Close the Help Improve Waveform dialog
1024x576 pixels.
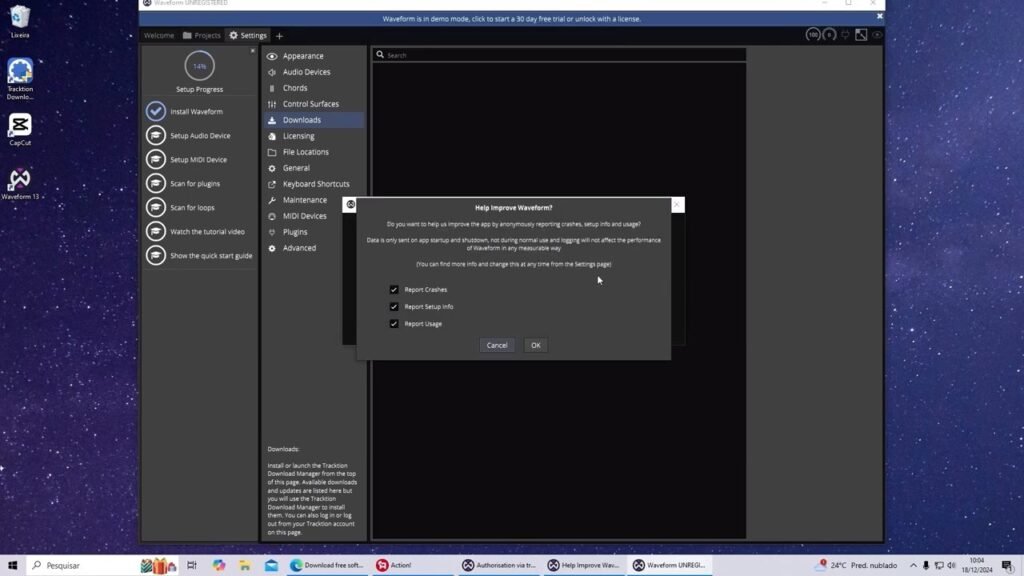[x=677, y=204]
